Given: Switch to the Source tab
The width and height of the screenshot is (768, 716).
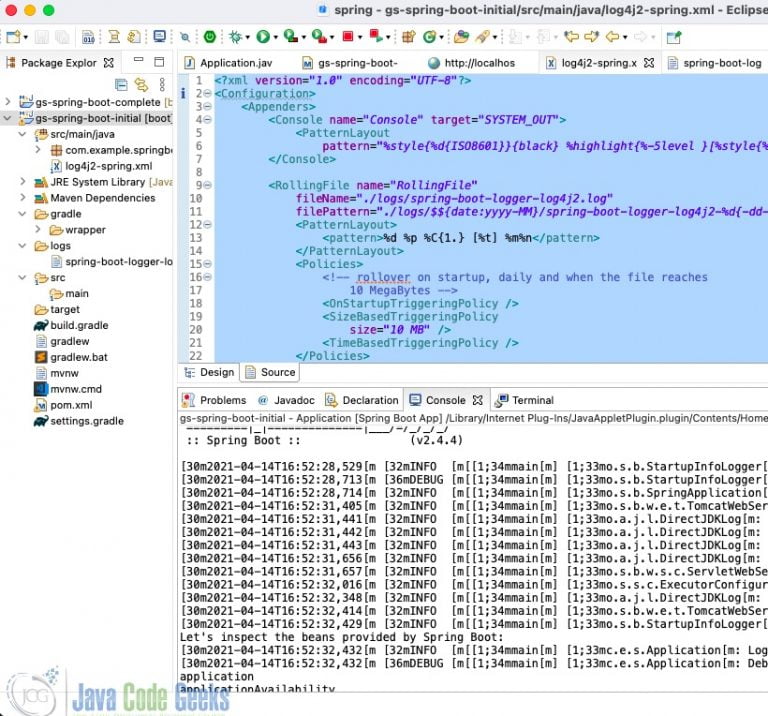Looking at the screenshot, I should coord(270,372).
